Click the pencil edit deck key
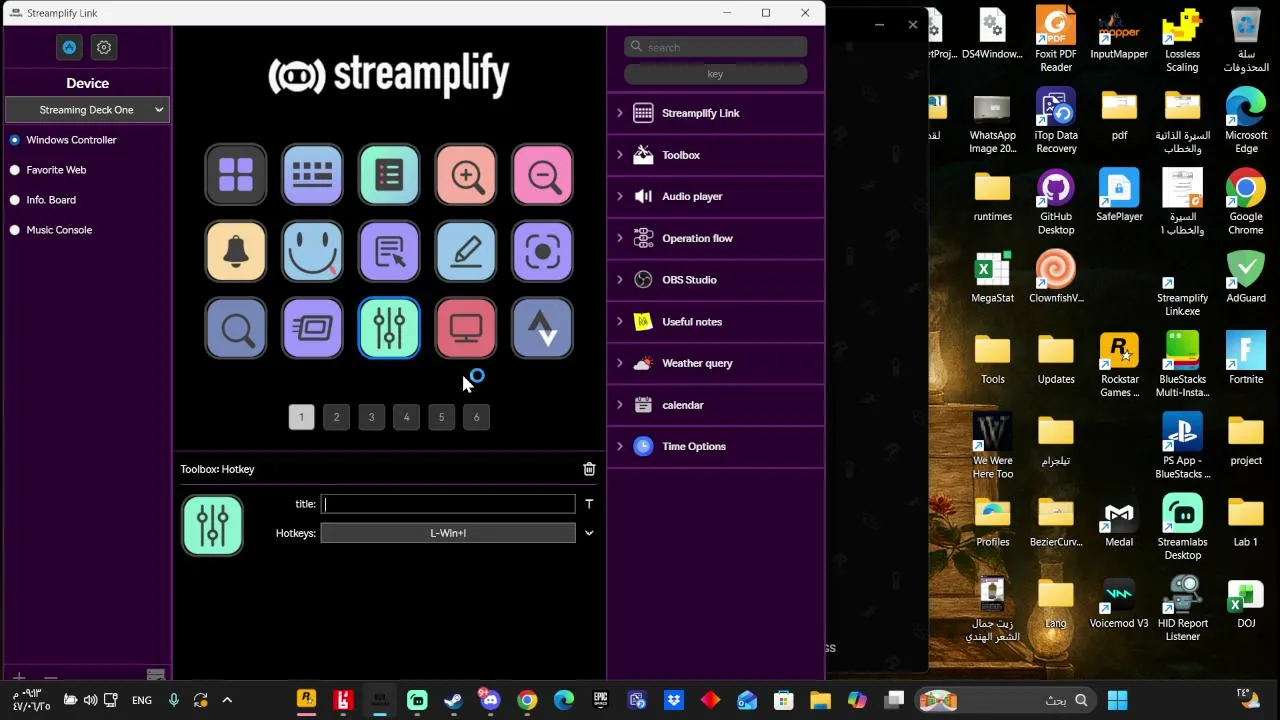This screenshot has height=720, width=1280. click(466, 251)
